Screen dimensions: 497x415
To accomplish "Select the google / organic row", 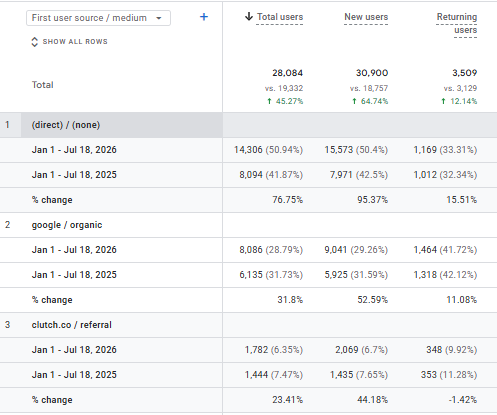I will pos(67,225).
